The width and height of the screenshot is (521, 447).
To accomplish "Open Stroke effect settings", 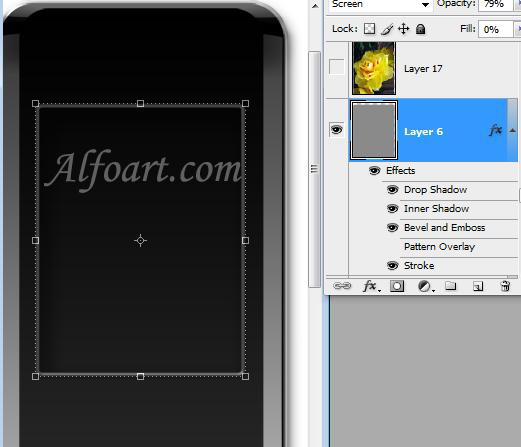I will click(419, 266).
